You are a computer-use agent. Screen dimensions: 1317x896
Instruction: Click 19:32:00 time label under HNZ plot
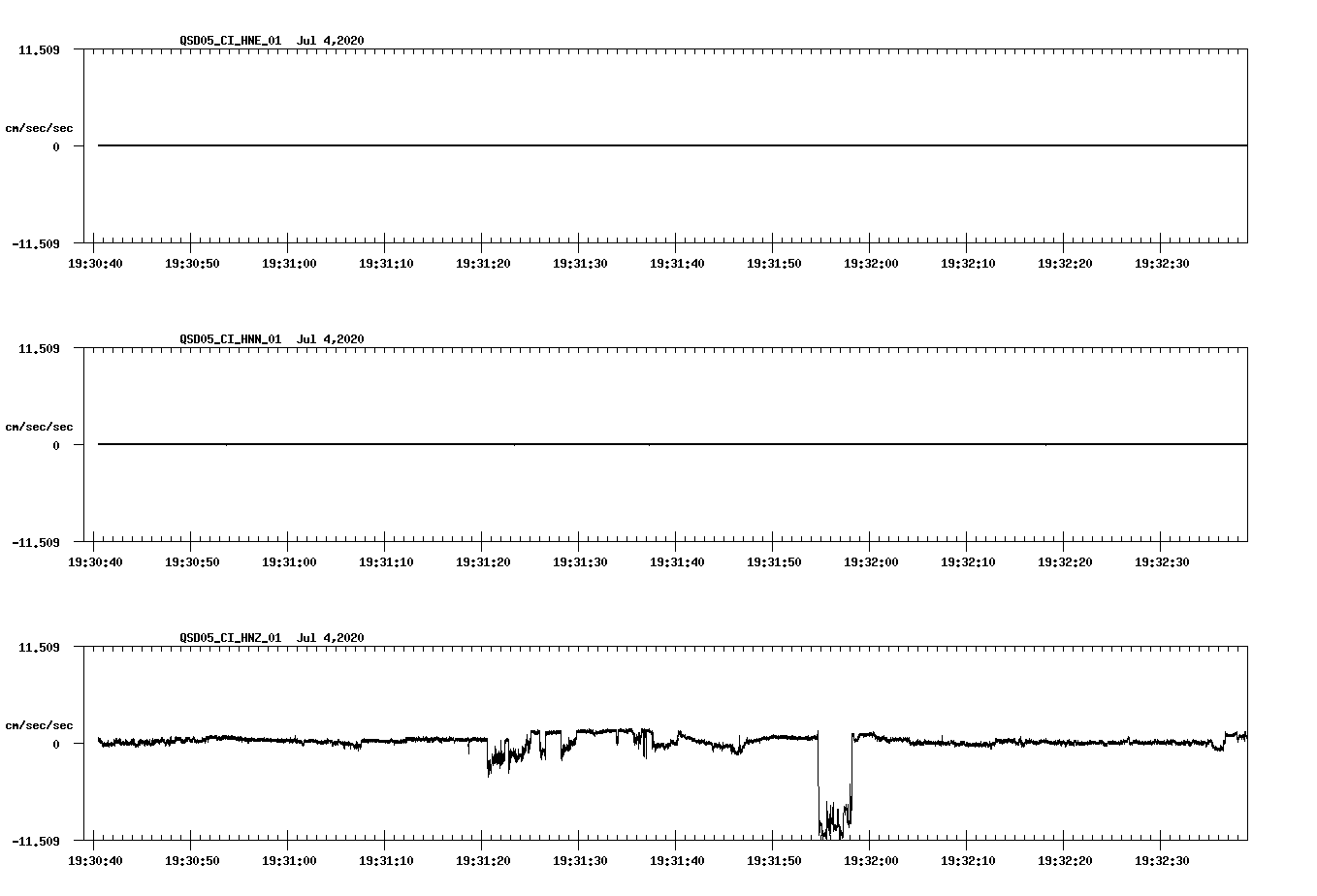pyautogui.click(x=871, y=861)
